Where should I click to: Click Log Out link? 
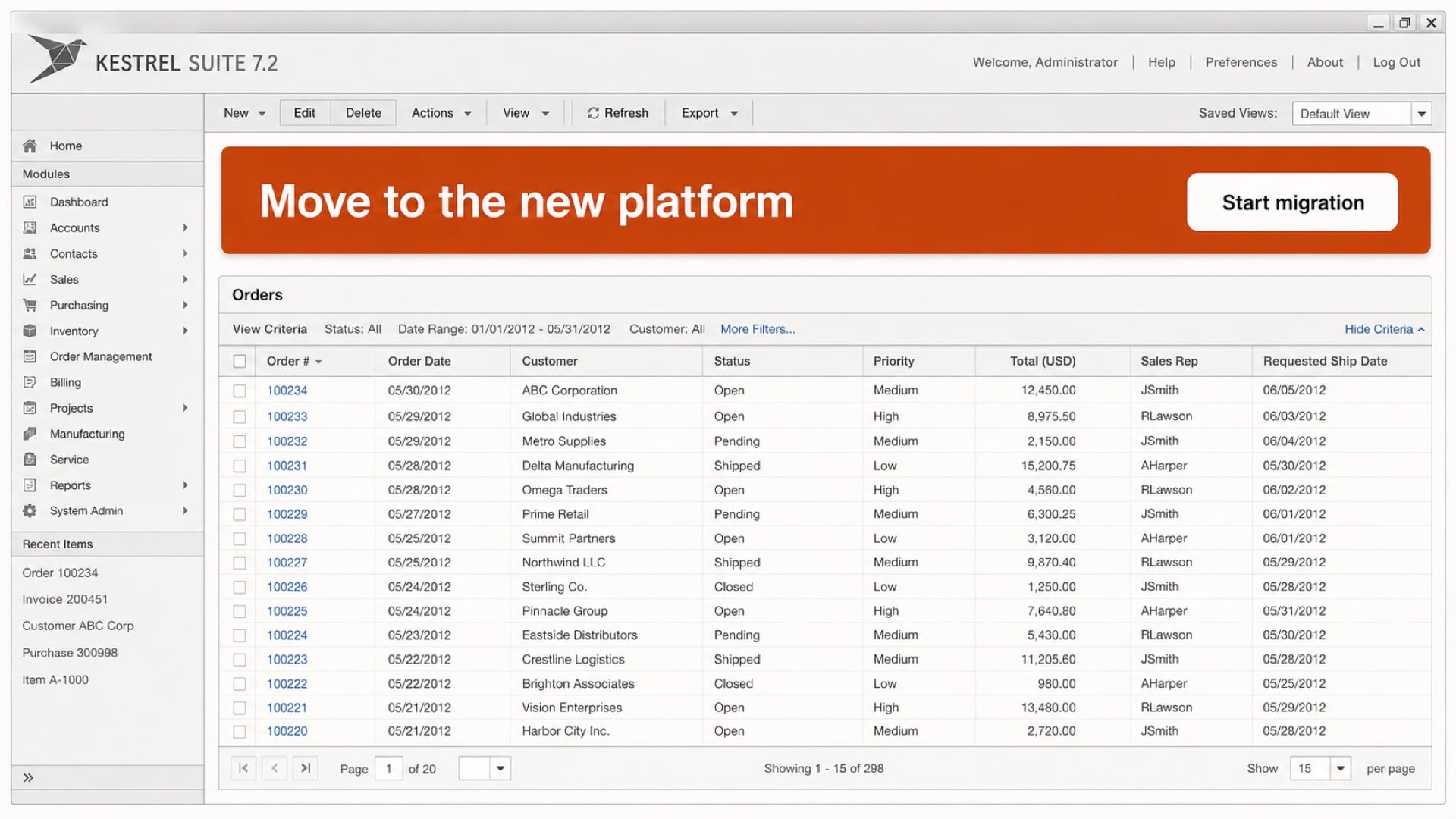point(1396,62)
